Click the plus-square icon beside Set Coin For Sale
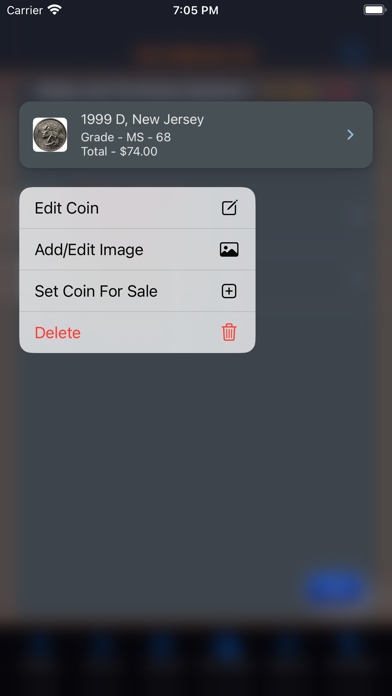 click(x=229, y=291)
